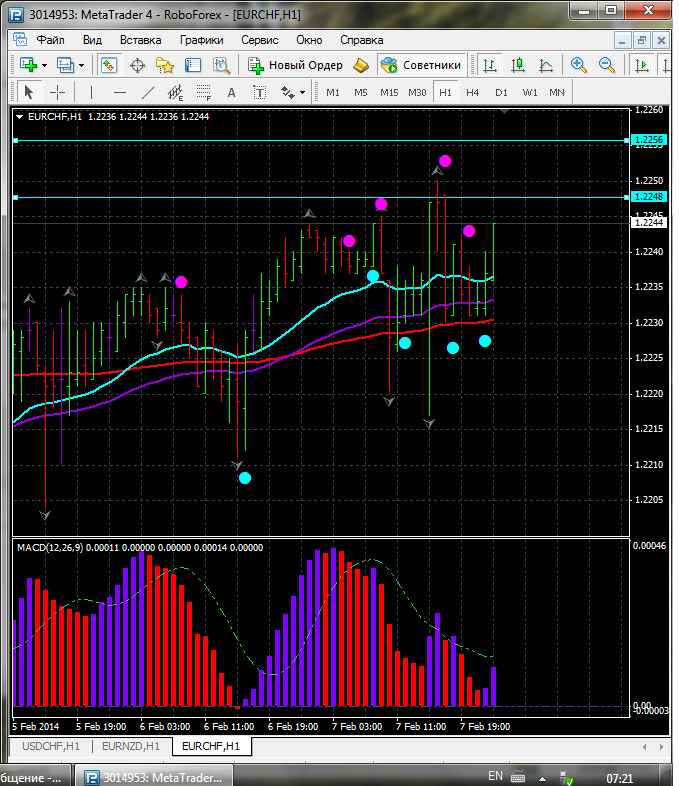This screenshot has height=786, width=679.
Task: Expand the arrows objects dropdown
Action: coord(301,92)
